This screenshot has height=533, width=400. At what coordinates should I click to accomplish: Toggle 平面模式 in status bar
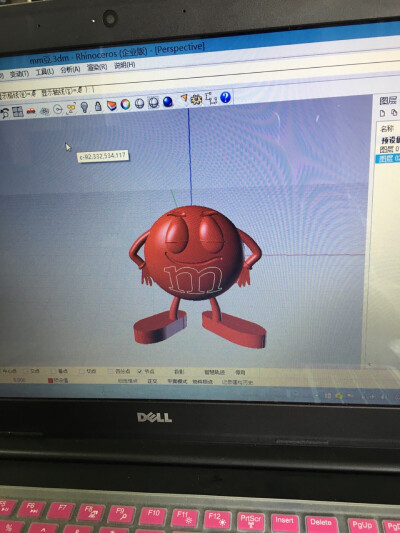coord(177,382)
